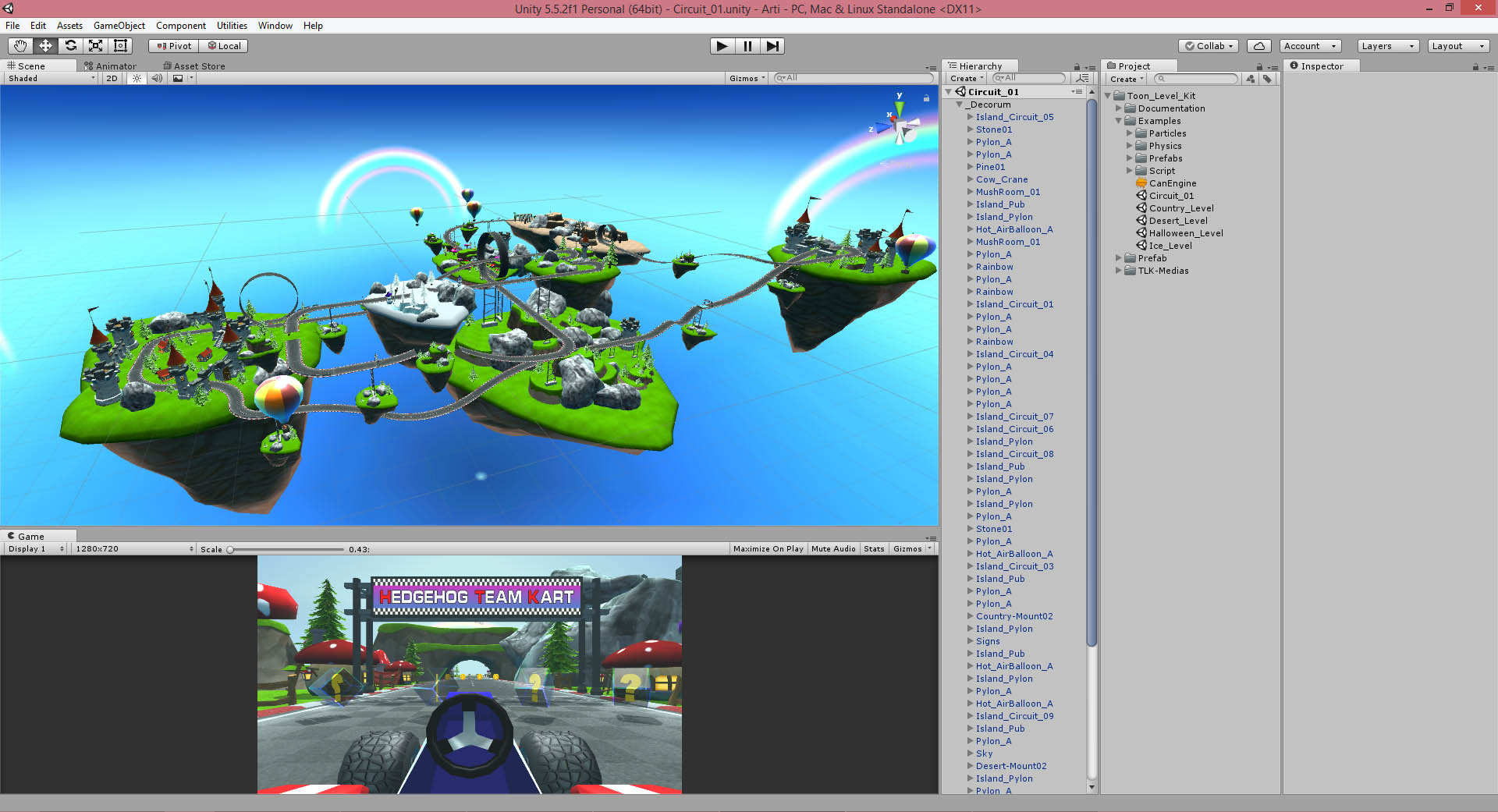
Task: Toggle Mute Audio in Game view
Action: click(833, 549)
